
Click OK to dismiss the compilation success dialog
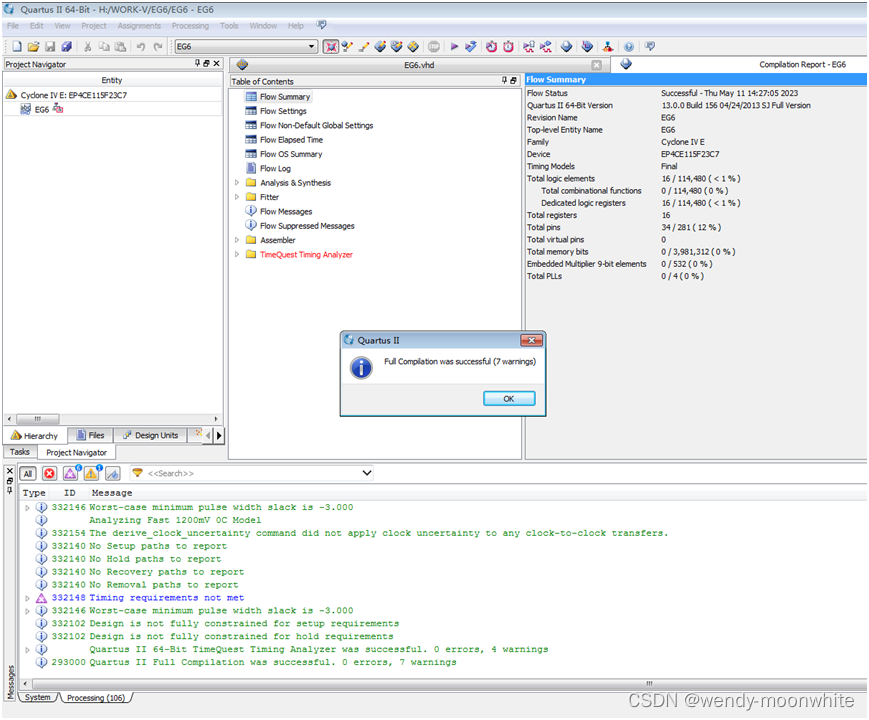pyautogui.click(x=508, y=398)
